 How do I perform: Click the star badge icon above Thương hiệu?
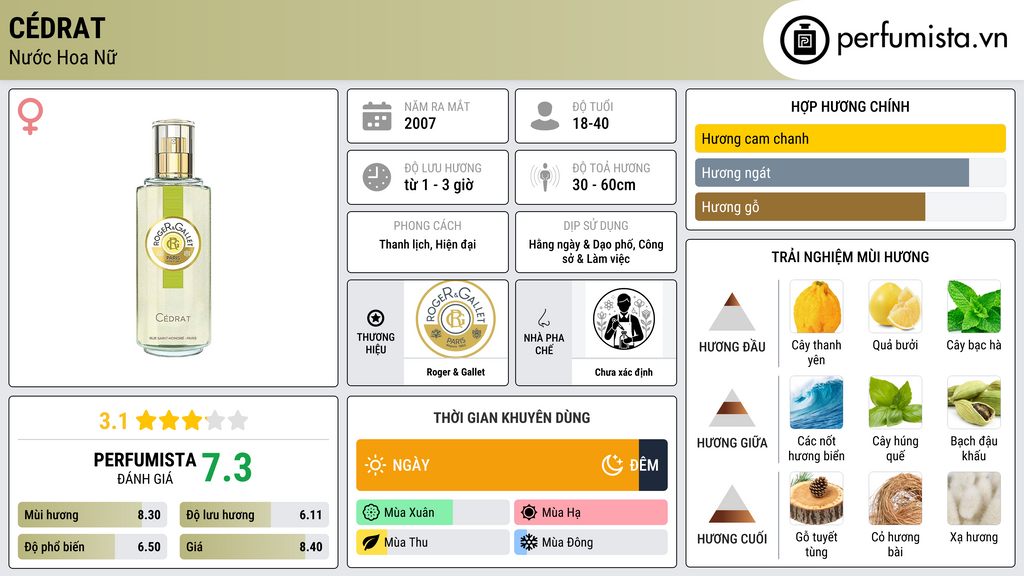coord(376,318)
